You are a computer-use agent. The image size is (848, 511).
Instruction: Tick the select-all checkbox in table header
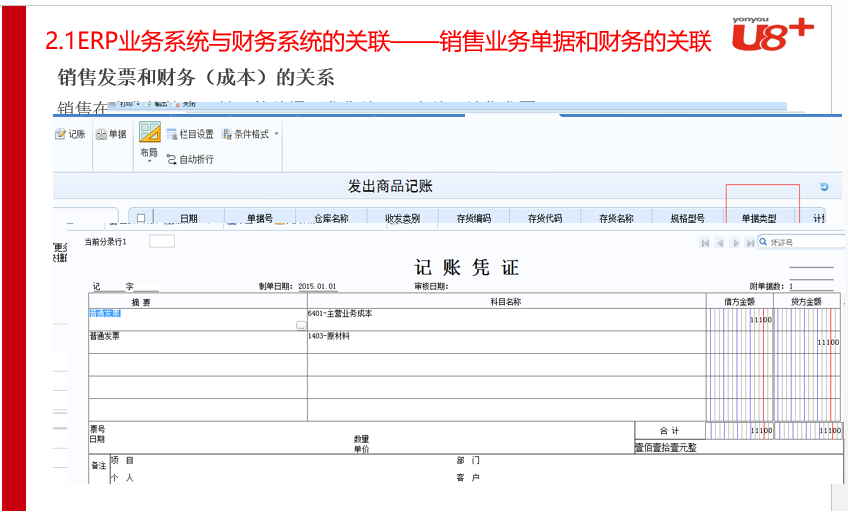coord(141,218)
